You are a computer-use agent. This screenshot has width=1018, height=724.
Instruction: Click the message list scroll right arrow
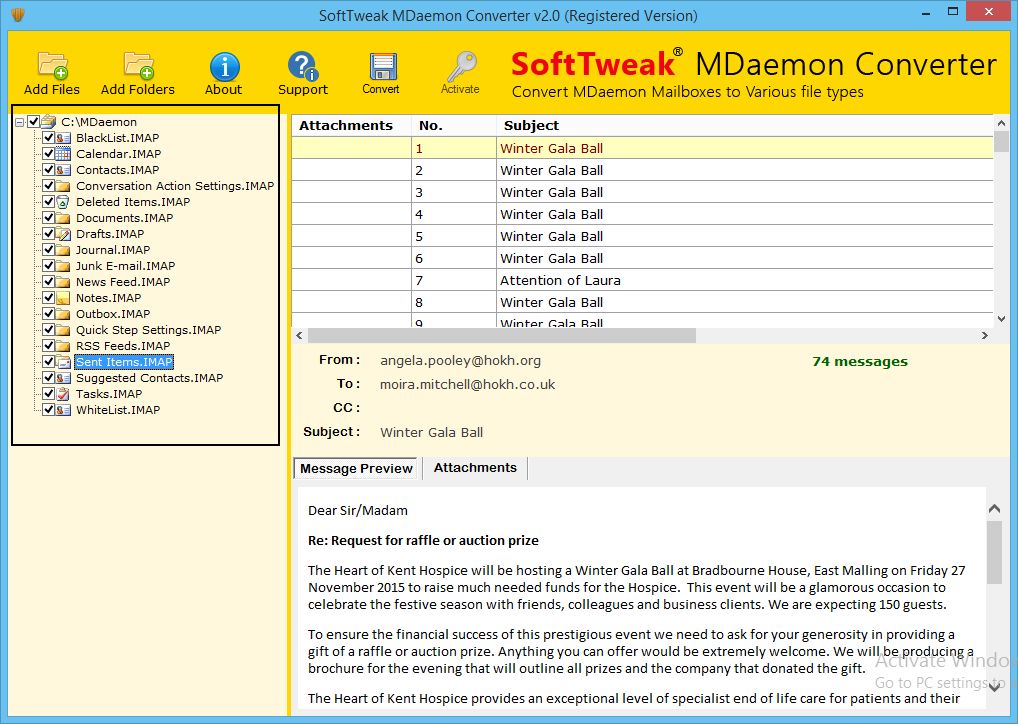(x=984, y=336)
